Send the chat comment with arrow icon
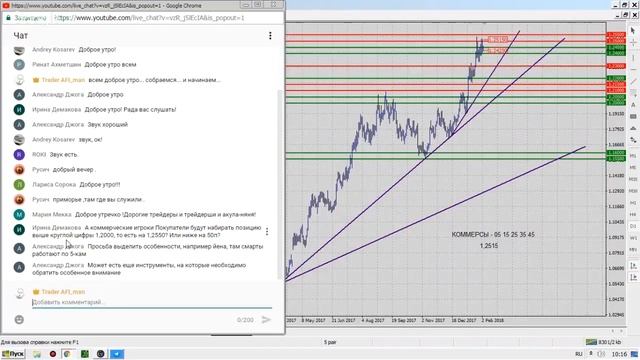 (x=266, y=320)
